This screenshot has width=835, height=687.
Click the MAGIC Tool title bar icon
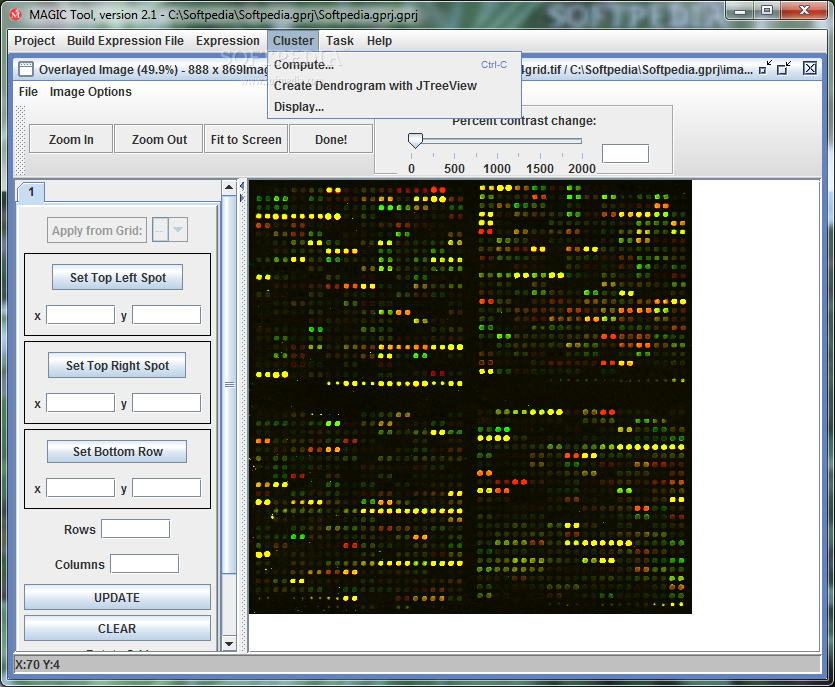(x=16, y=14)
